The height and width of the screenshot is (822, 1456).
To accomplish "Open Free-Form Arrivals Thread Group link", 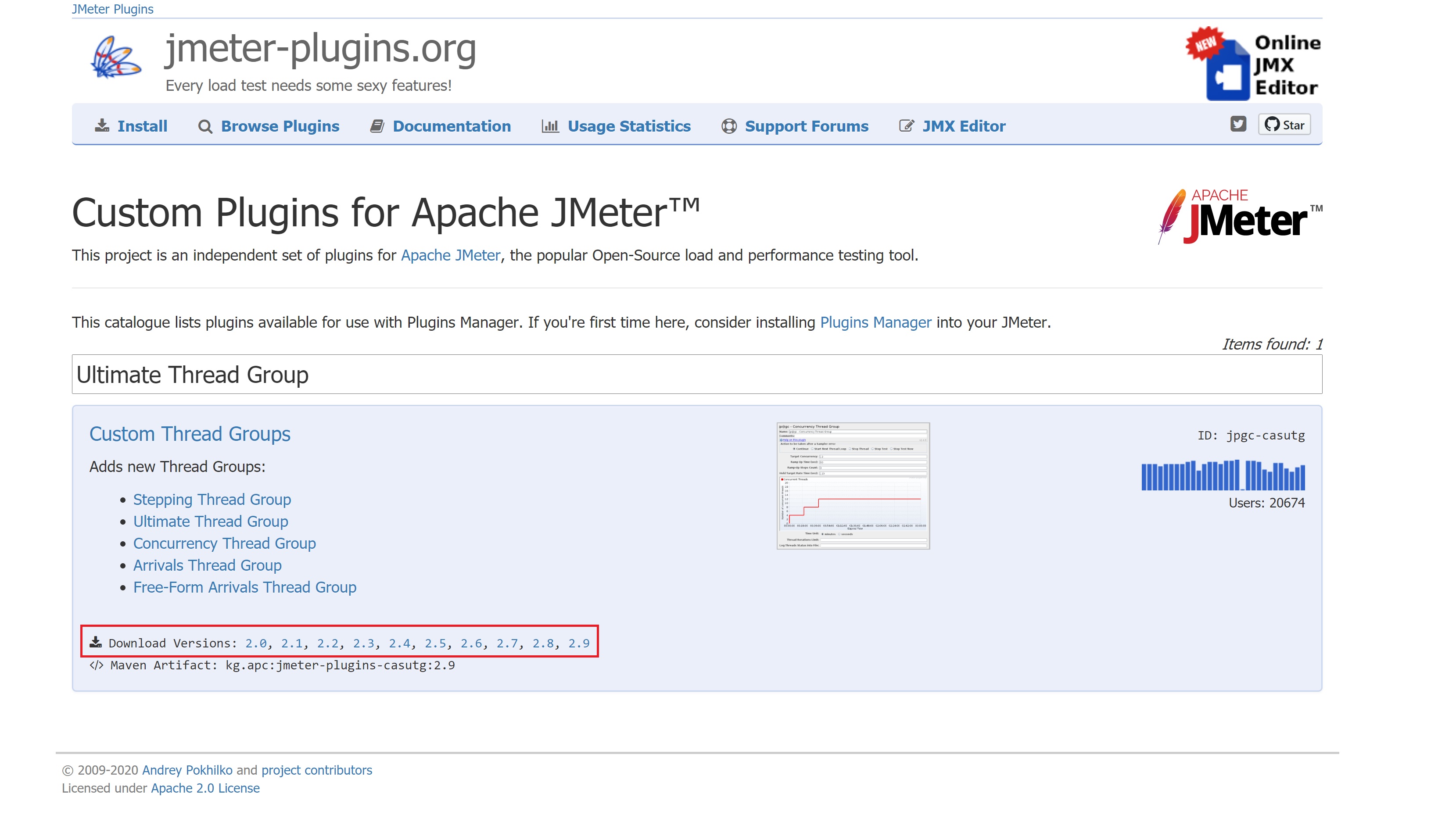I will click(245, 587).
